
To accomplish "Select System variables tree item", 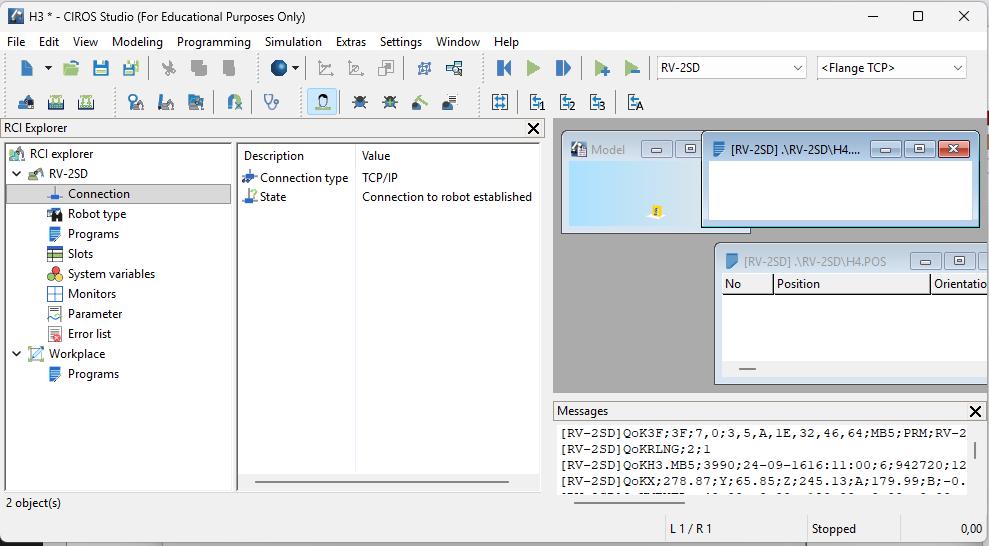I will pos(111,274).
